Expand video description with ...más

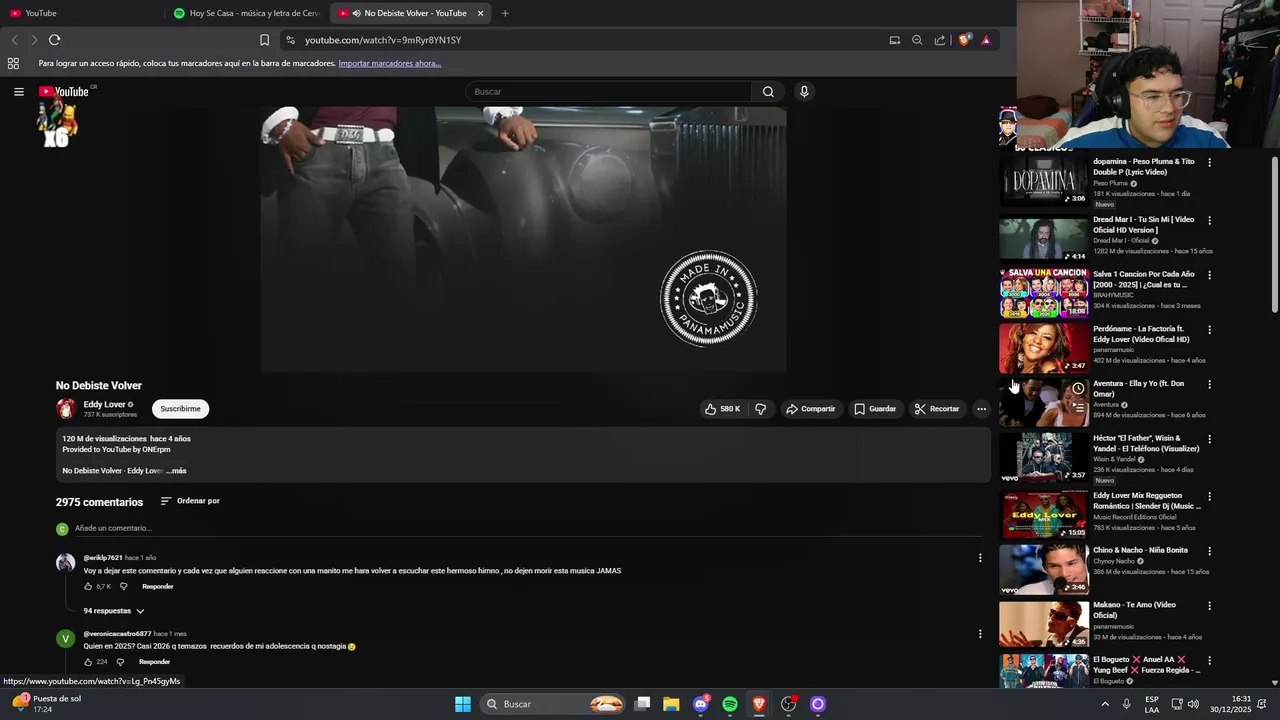point(176,471)
